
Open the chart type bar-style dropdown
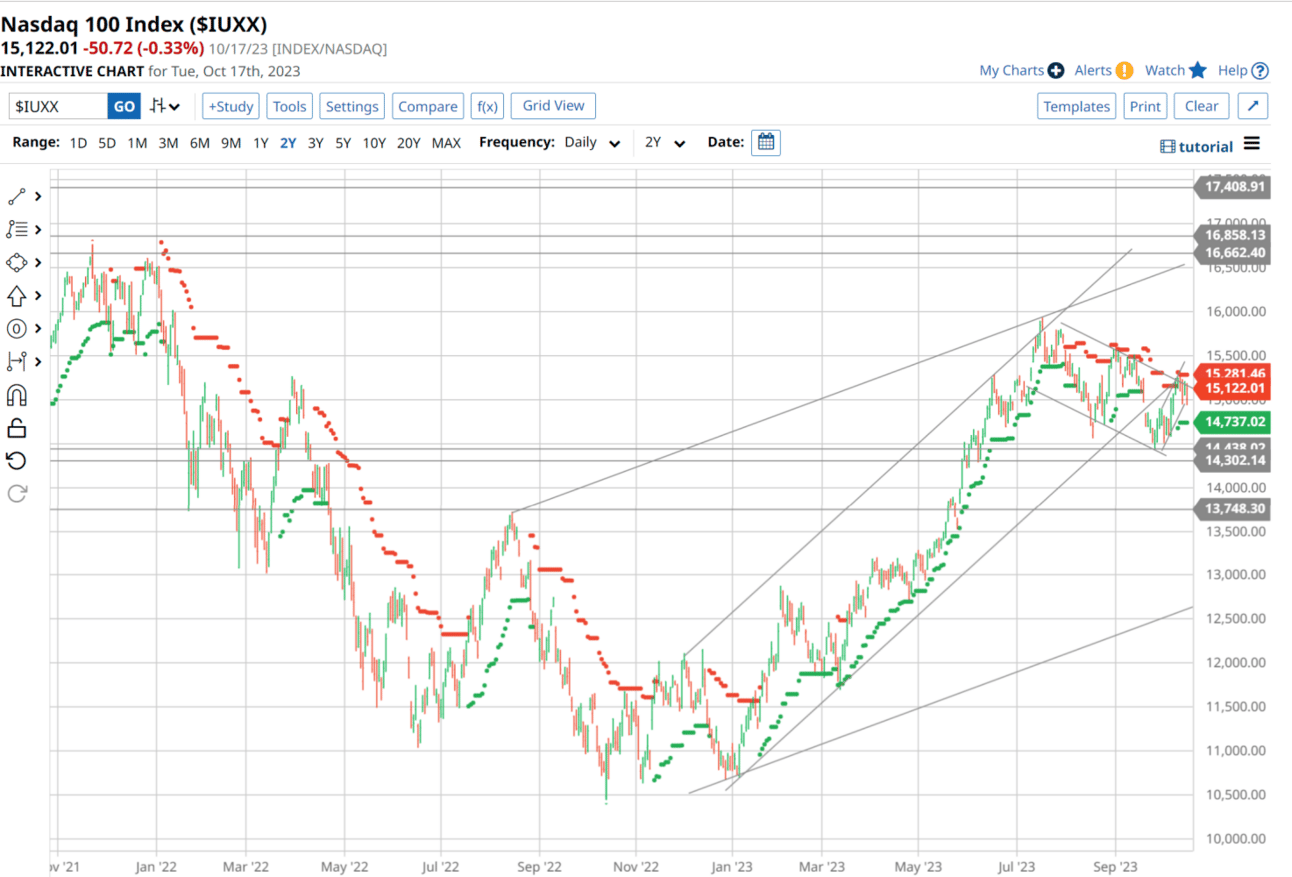[165, 106]
